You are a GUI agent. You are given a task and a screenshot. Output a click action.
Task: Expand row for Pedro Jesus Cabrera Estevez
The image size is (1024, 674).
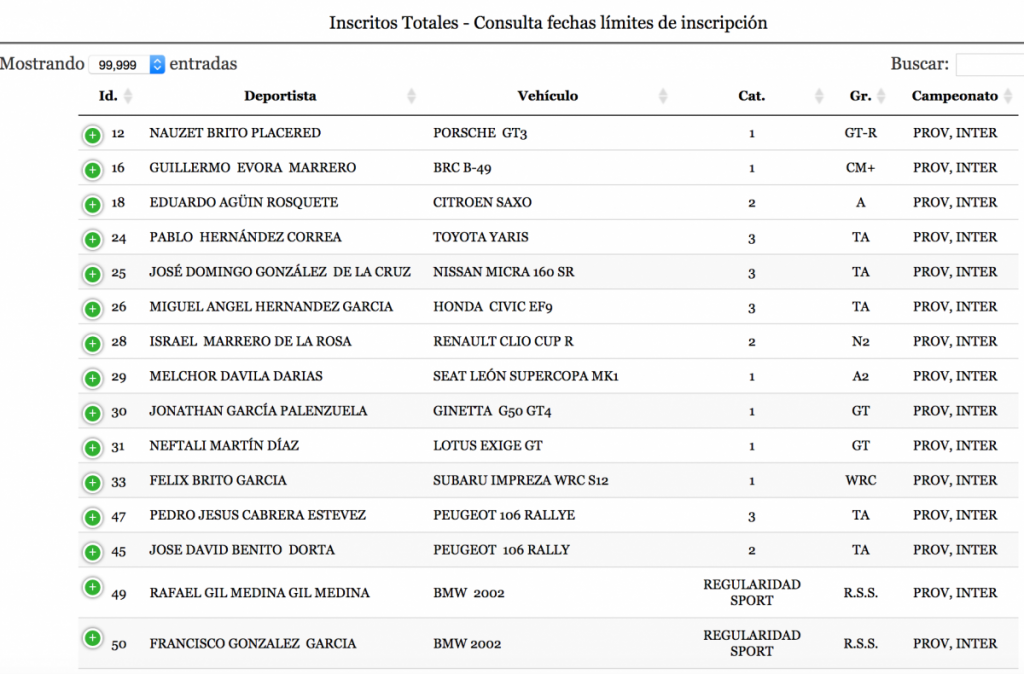(92, 518)
